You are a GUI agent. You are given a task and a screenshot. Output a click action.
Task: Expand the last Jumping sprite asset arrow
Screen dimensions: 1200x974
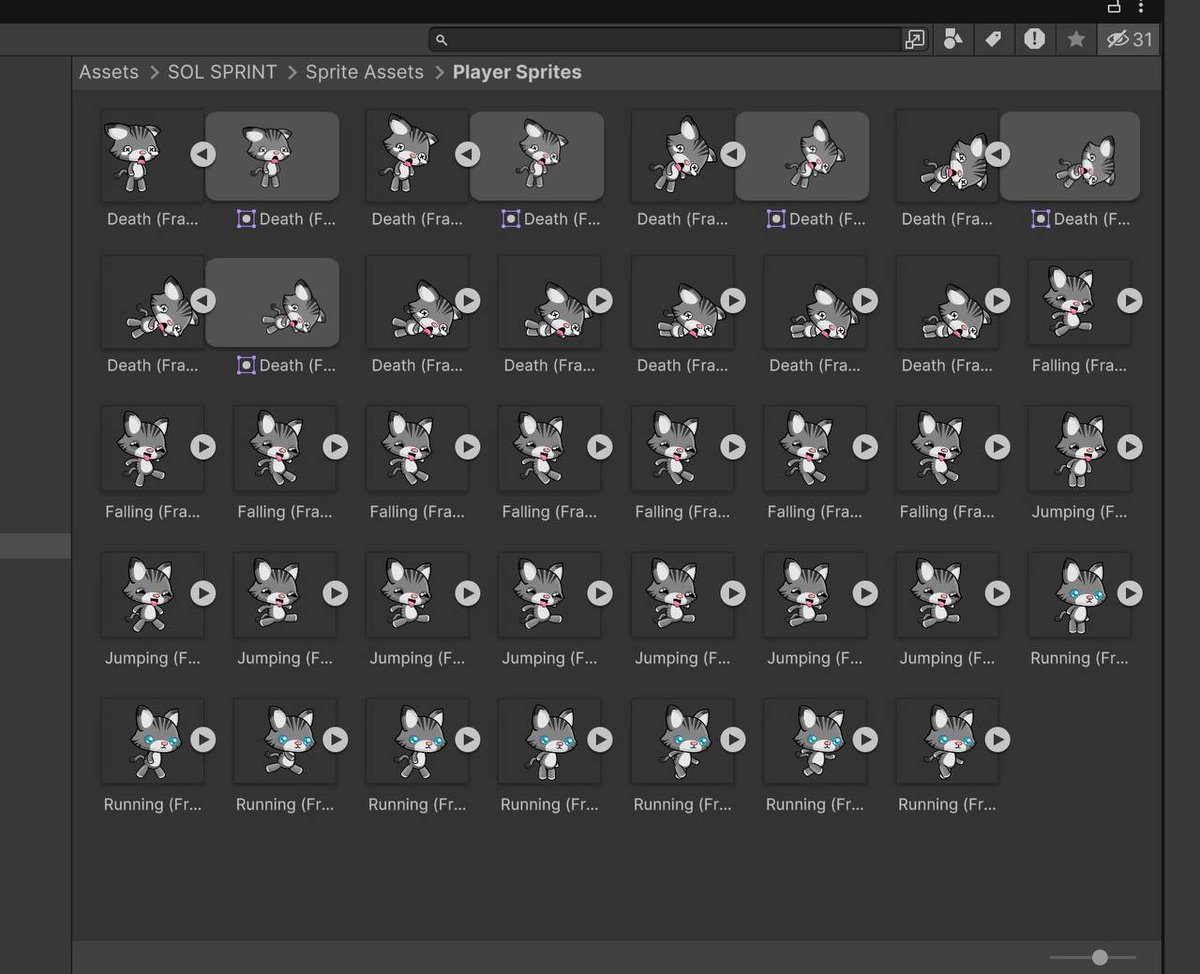coord(997,593)
